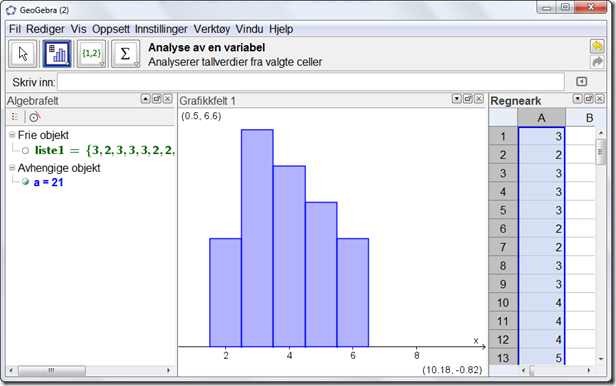Screen dimensions: 616x386
Task: Select spreadsheet row 7 header
Action: tap(503, 247)
